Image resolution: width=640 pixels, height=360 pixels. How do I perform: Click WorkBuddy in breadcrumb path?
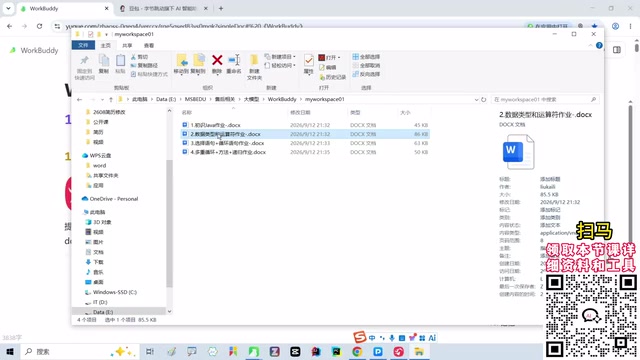282,99
